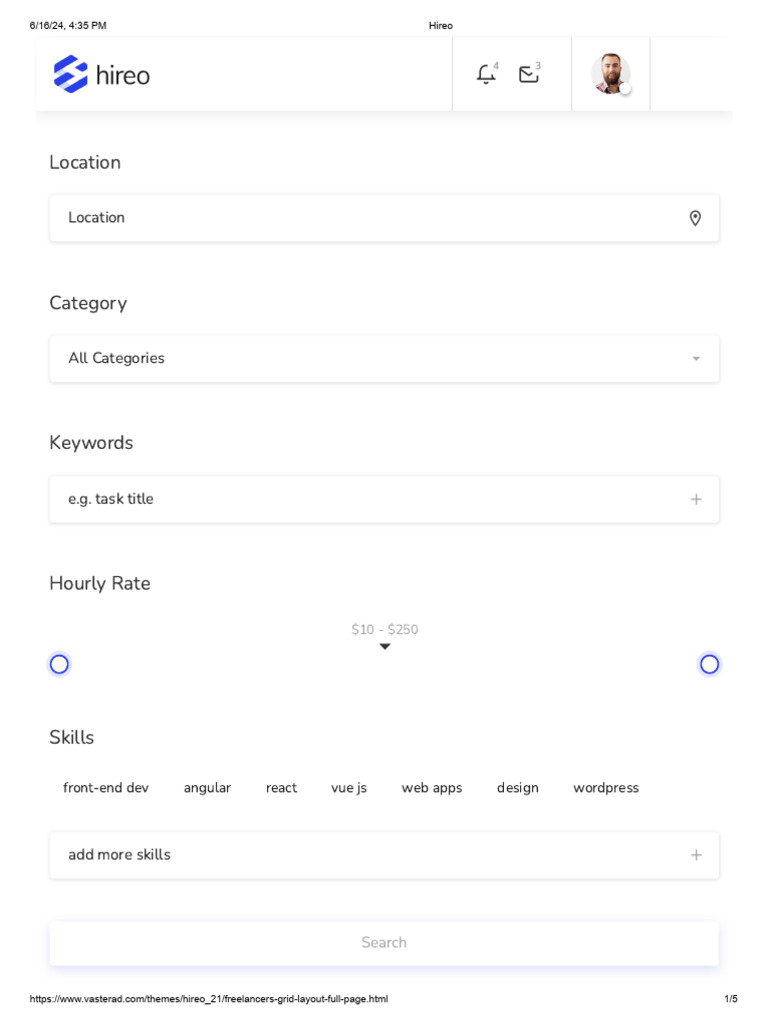Screen dimensions: 768x1024
Task: Focus the add more skills field
Action: coord(384,855)
